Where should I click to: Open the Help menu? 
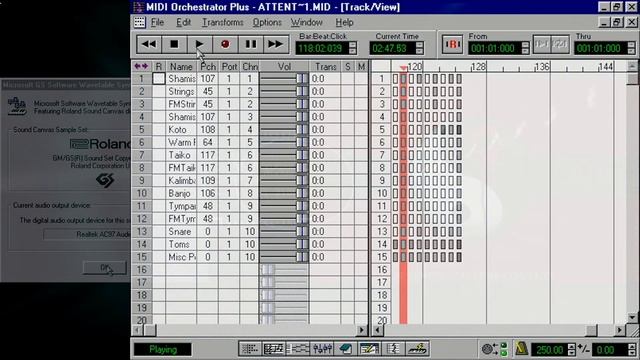coord(344,22)
